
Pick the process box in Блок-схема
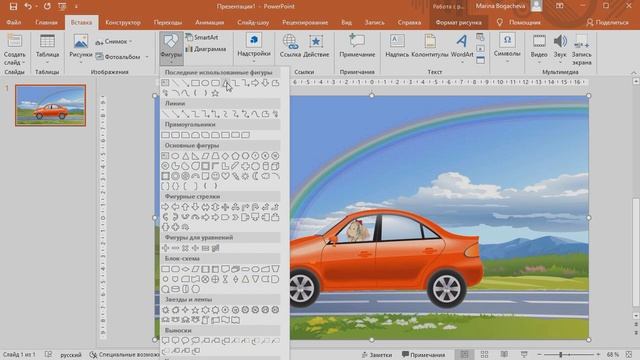coord(165,269)
